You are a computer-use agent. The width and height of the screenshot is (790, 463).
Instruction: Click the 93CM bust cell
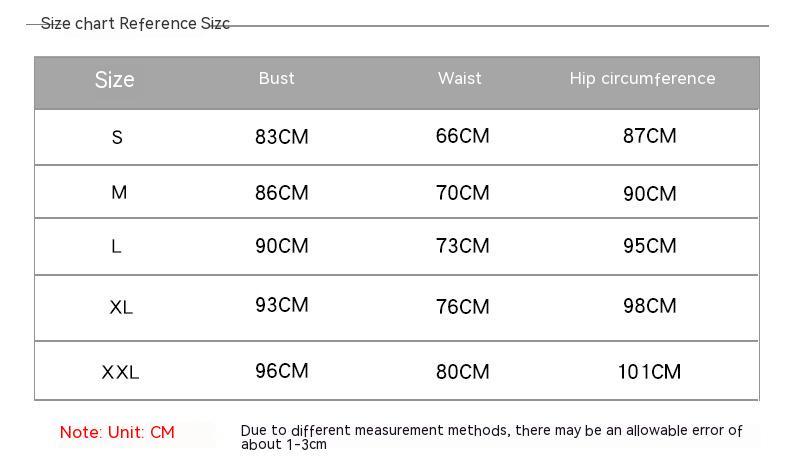(282, 305)
